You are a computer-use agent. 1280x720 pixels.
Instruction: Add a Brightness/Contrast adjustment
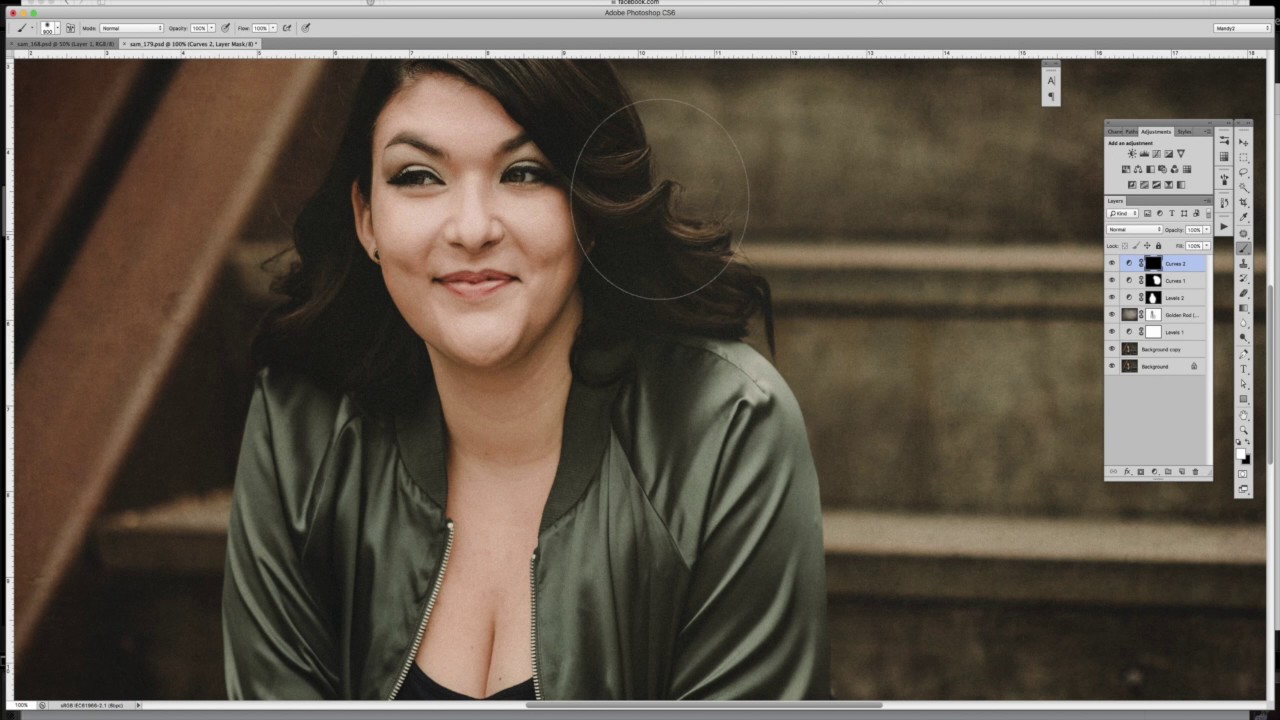pos(1132,153)
